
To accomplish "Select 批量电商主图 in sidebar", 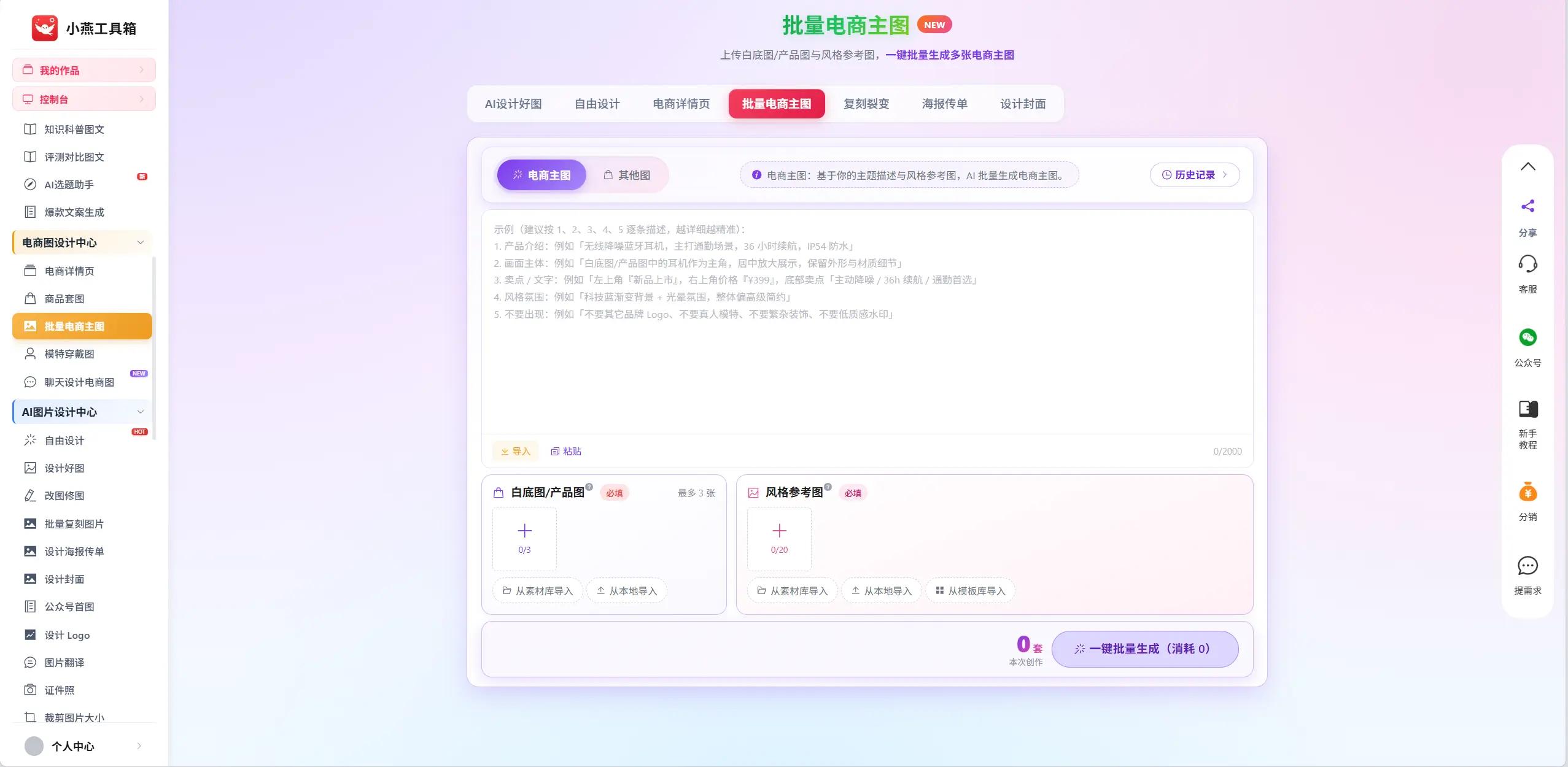I will pos(82,326).
